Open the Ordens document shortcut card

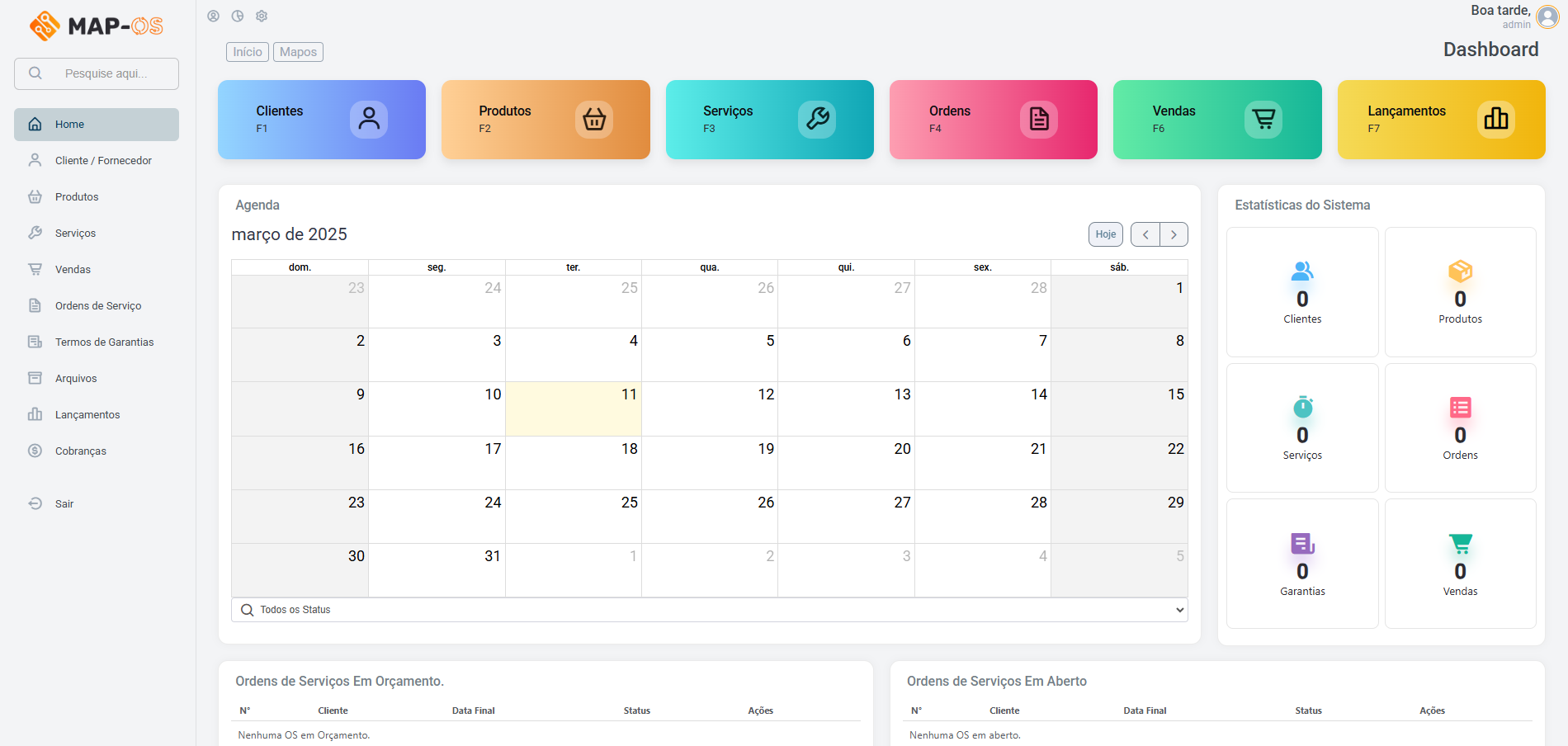tap(993, 120)
